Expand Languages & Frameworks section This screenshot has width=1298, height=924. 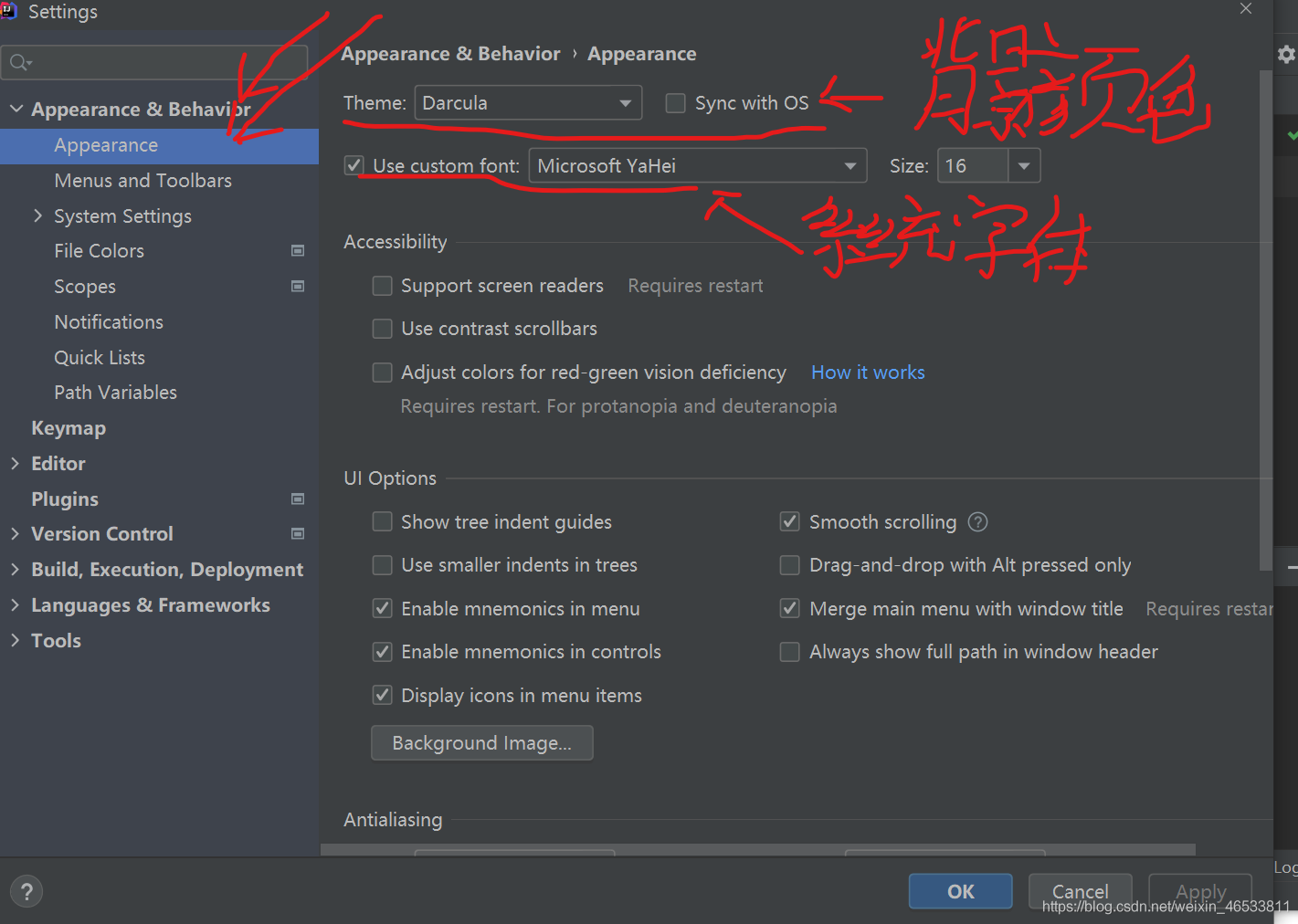15,605
